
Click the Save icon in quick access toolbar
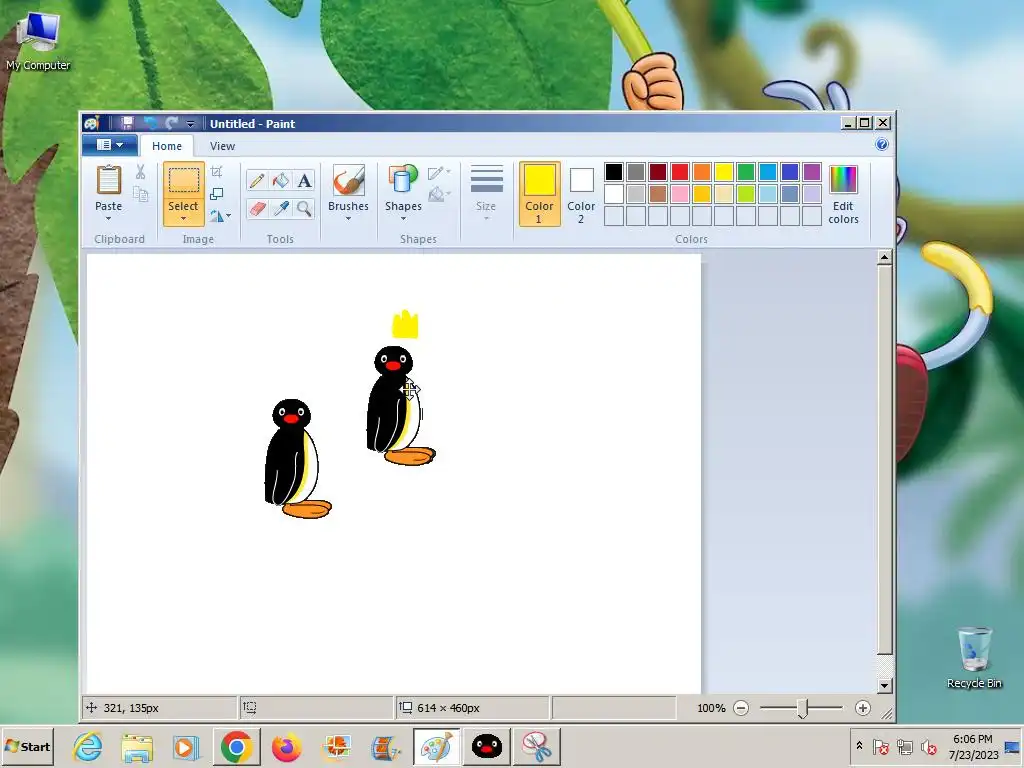click(127, 123)
